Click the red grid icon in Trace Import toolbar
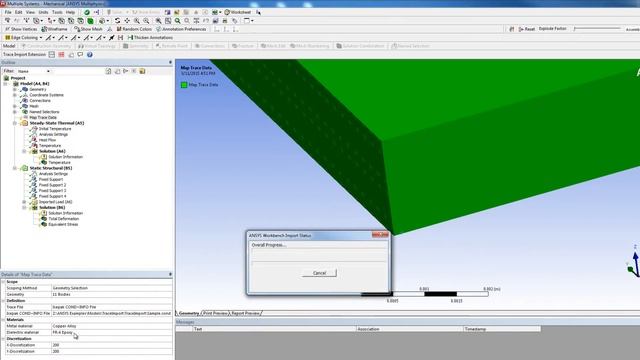This screenshot has height=360, width=640. click(x=61, y=54)
